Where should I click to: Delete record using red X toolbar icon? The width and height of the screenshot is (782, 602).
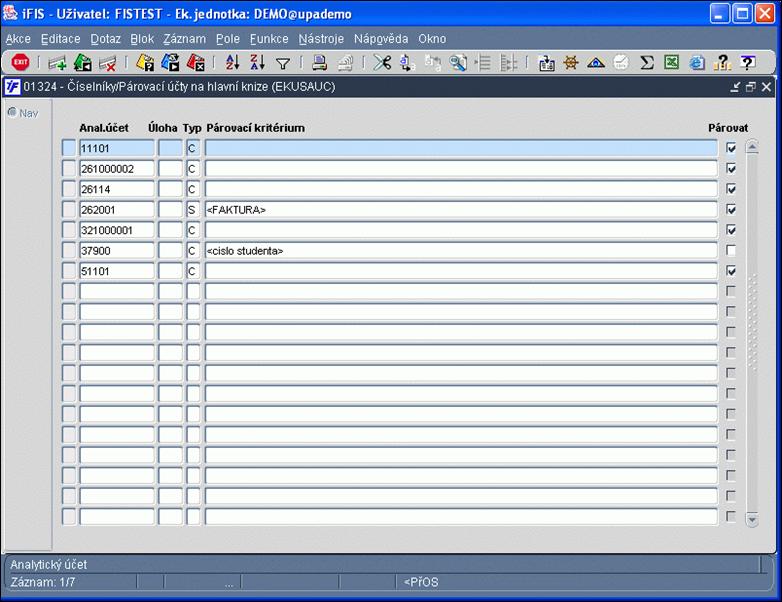tap(107, 63)
